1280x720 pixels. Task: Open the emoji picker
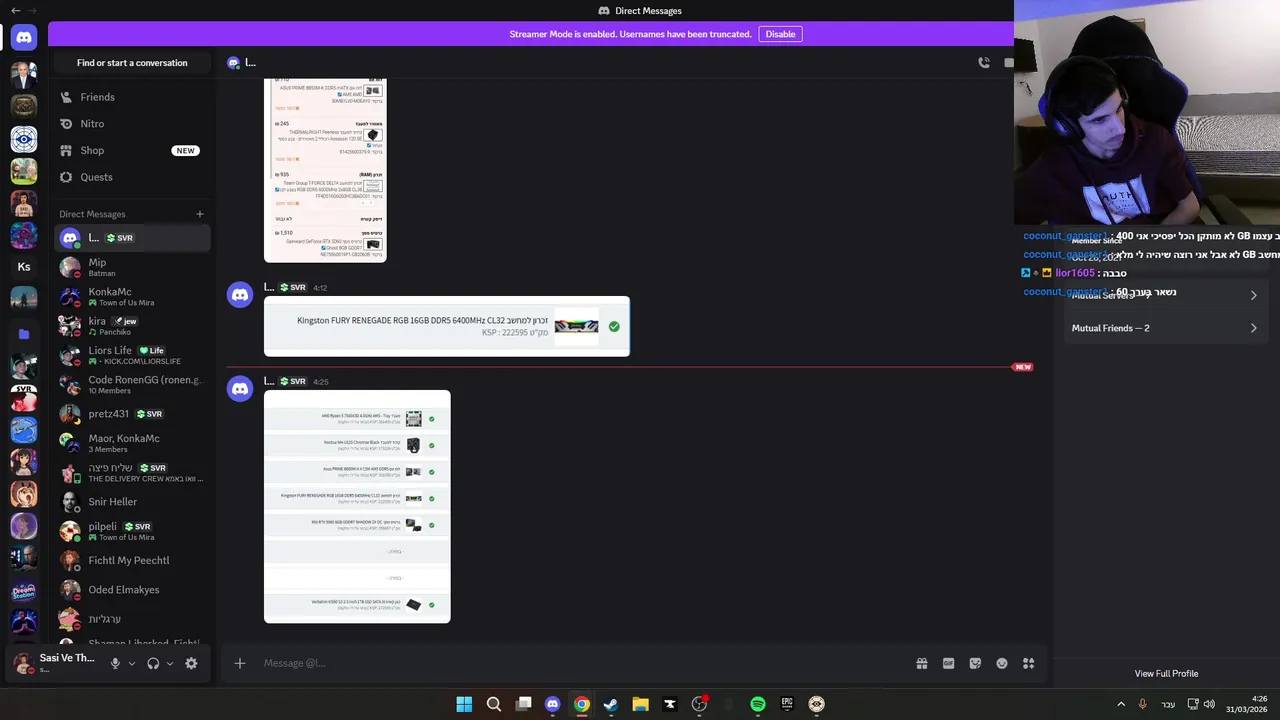[1002, 663]
